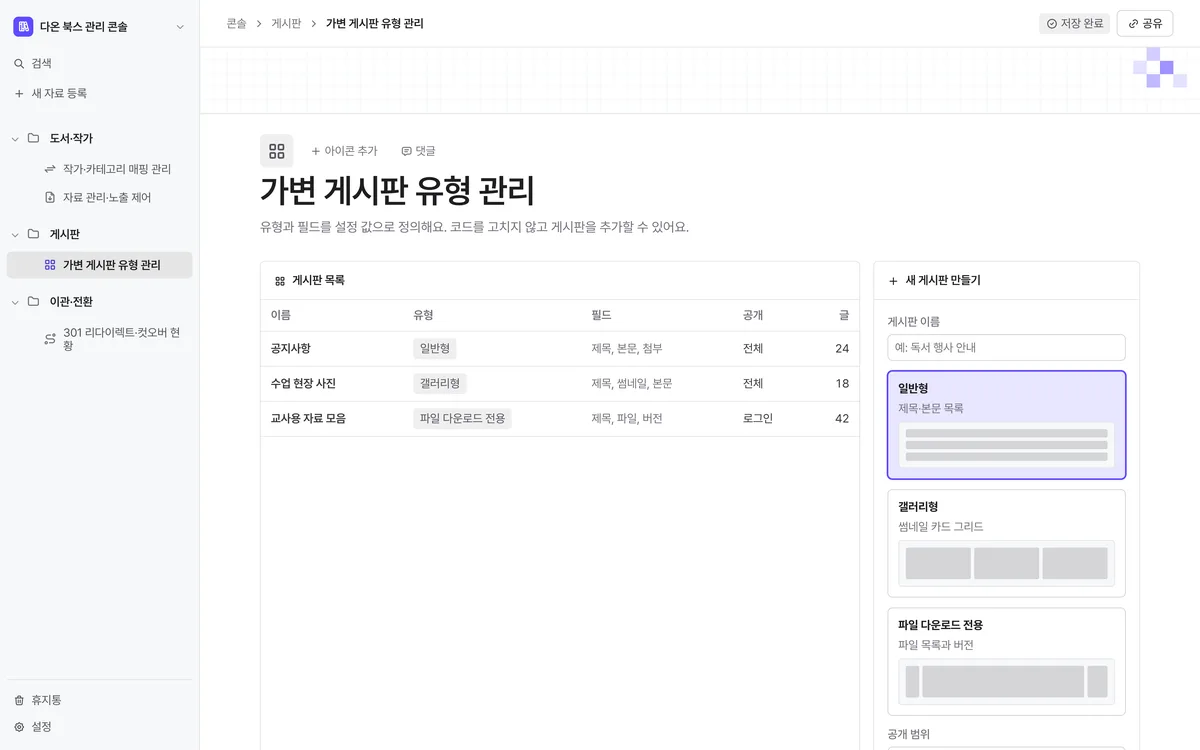This screenshot has height=750, width=1200.
Task: Select the 갤러리형 board type card
Action: click(1006, 543)
